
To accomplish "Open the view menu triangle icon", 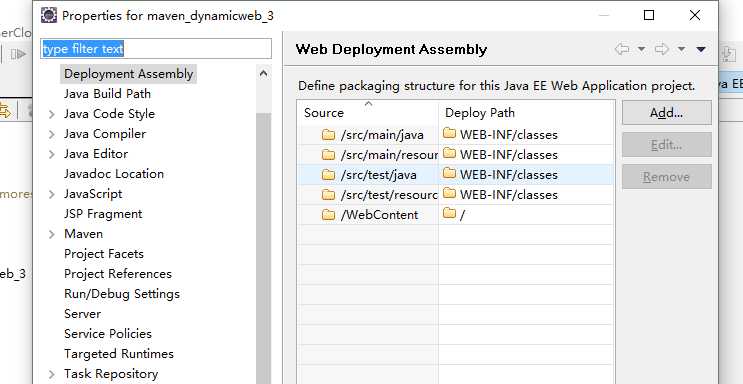I will pos(701,49).
